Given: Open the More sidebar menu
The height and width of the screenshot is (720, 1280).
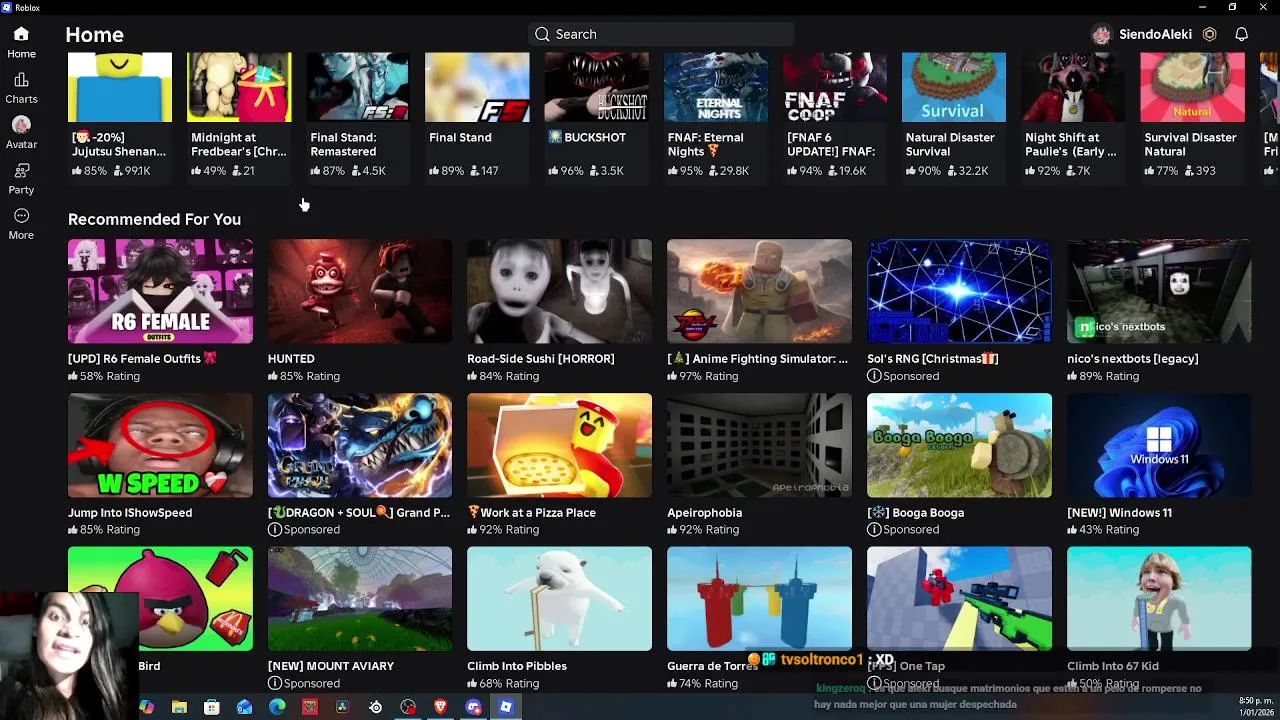Looking at the screenshot, I should click(x=21, y=224).
